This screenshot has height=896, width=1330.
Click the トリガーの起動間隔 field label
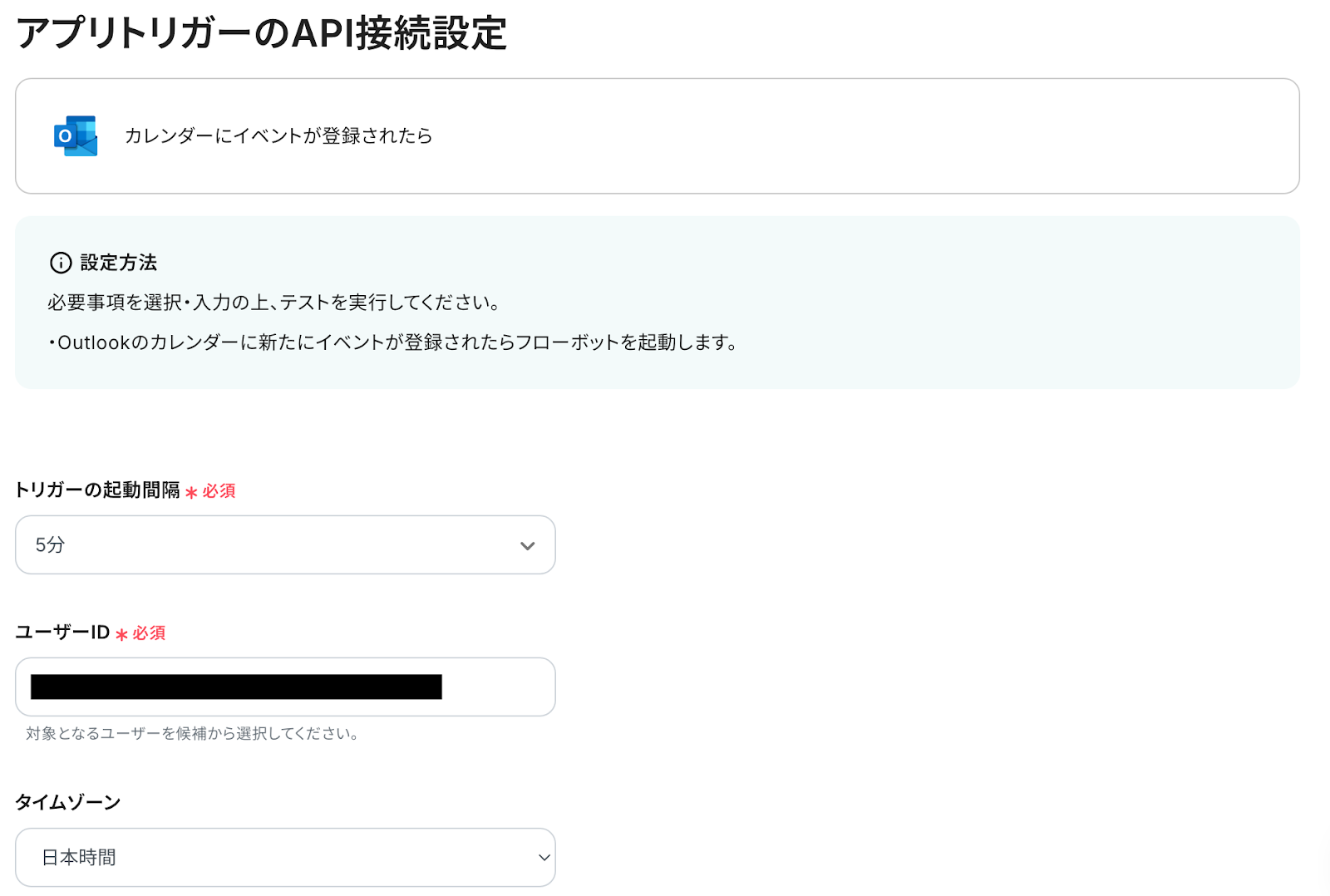pos(97,490)
